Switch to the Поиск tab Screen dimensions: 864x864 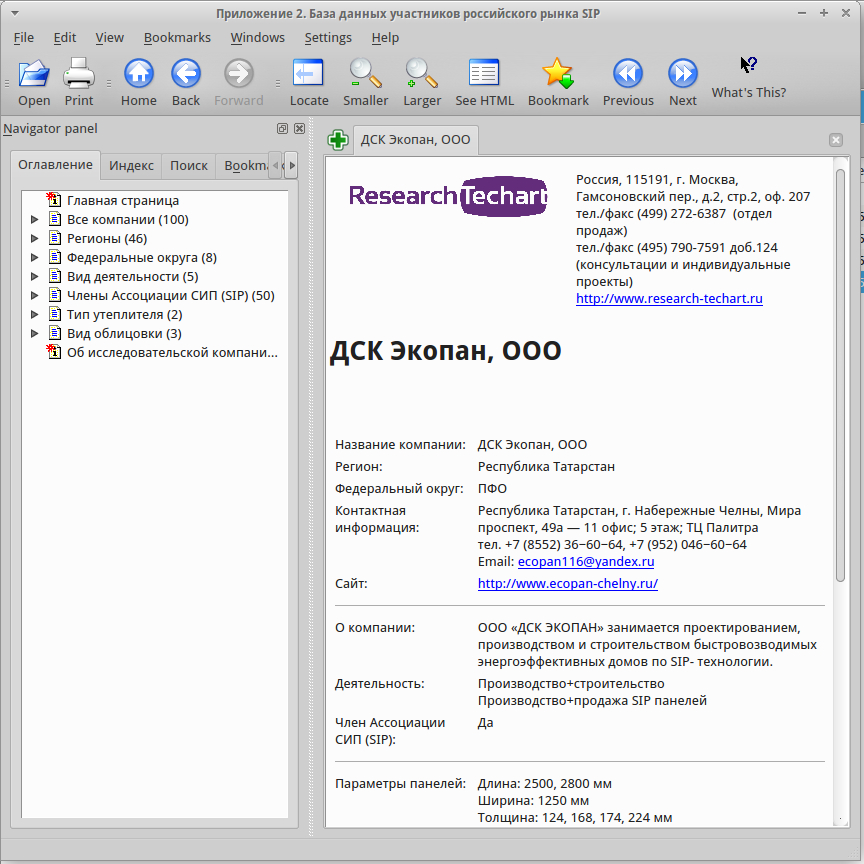pos(188,165)
